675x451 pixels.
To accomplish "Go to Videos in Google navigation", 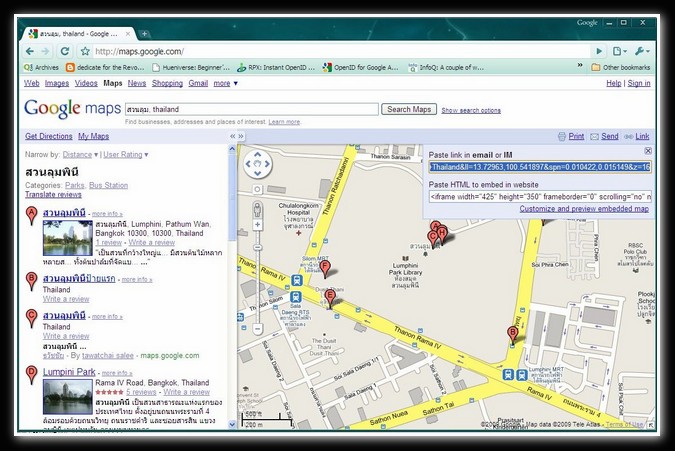I will coord(86,83).
